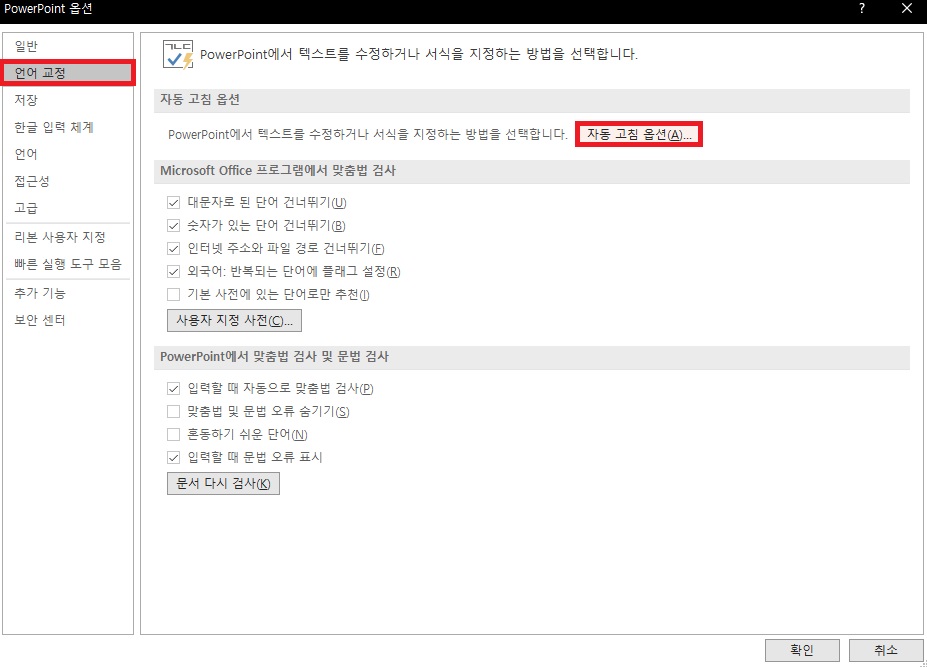Go to 빠른 실행 도구 모음
The image size is (927, 667).
[68, 264]
